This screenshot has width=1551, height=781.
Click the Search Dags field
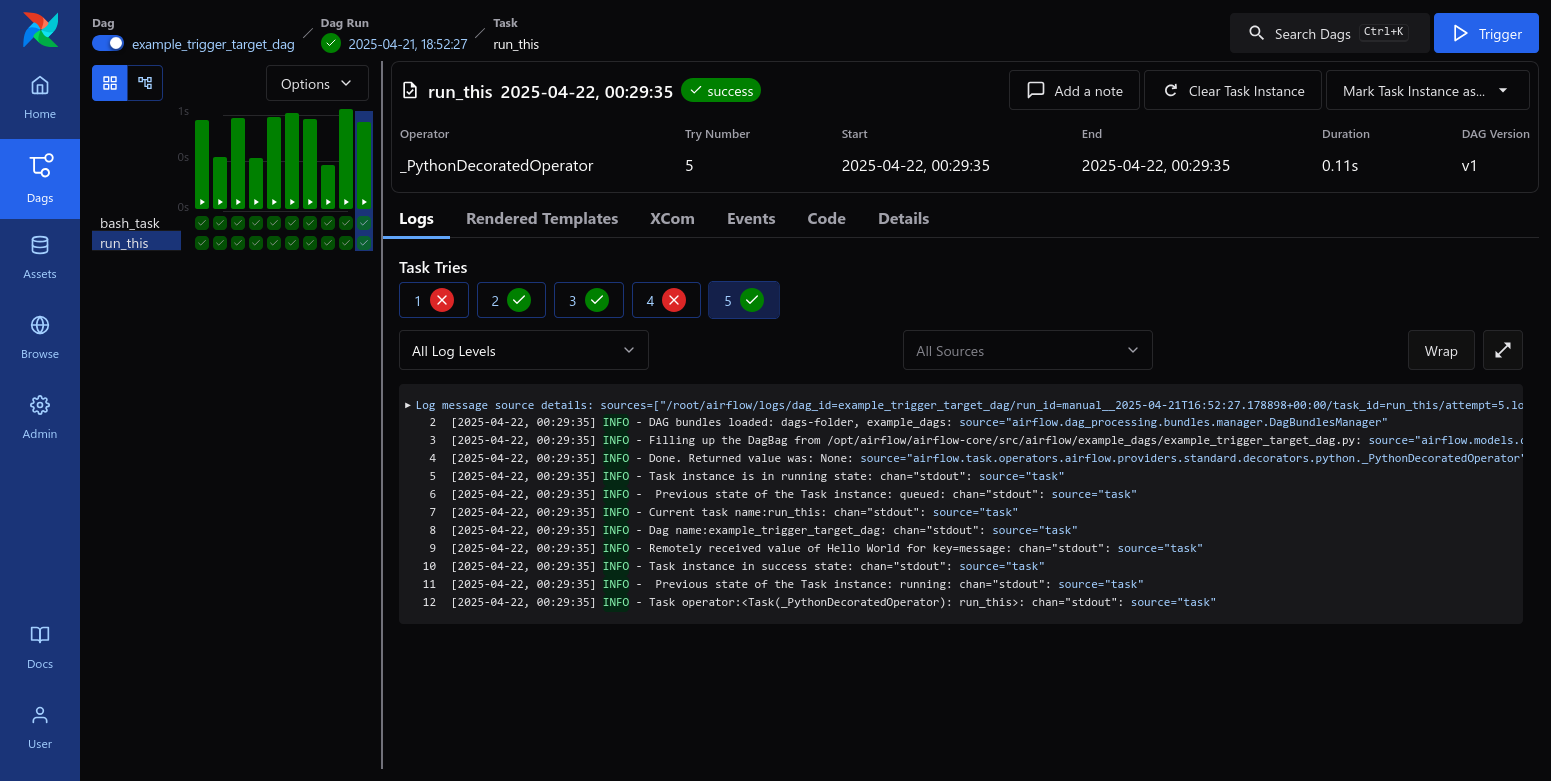tap(1328, 33)
